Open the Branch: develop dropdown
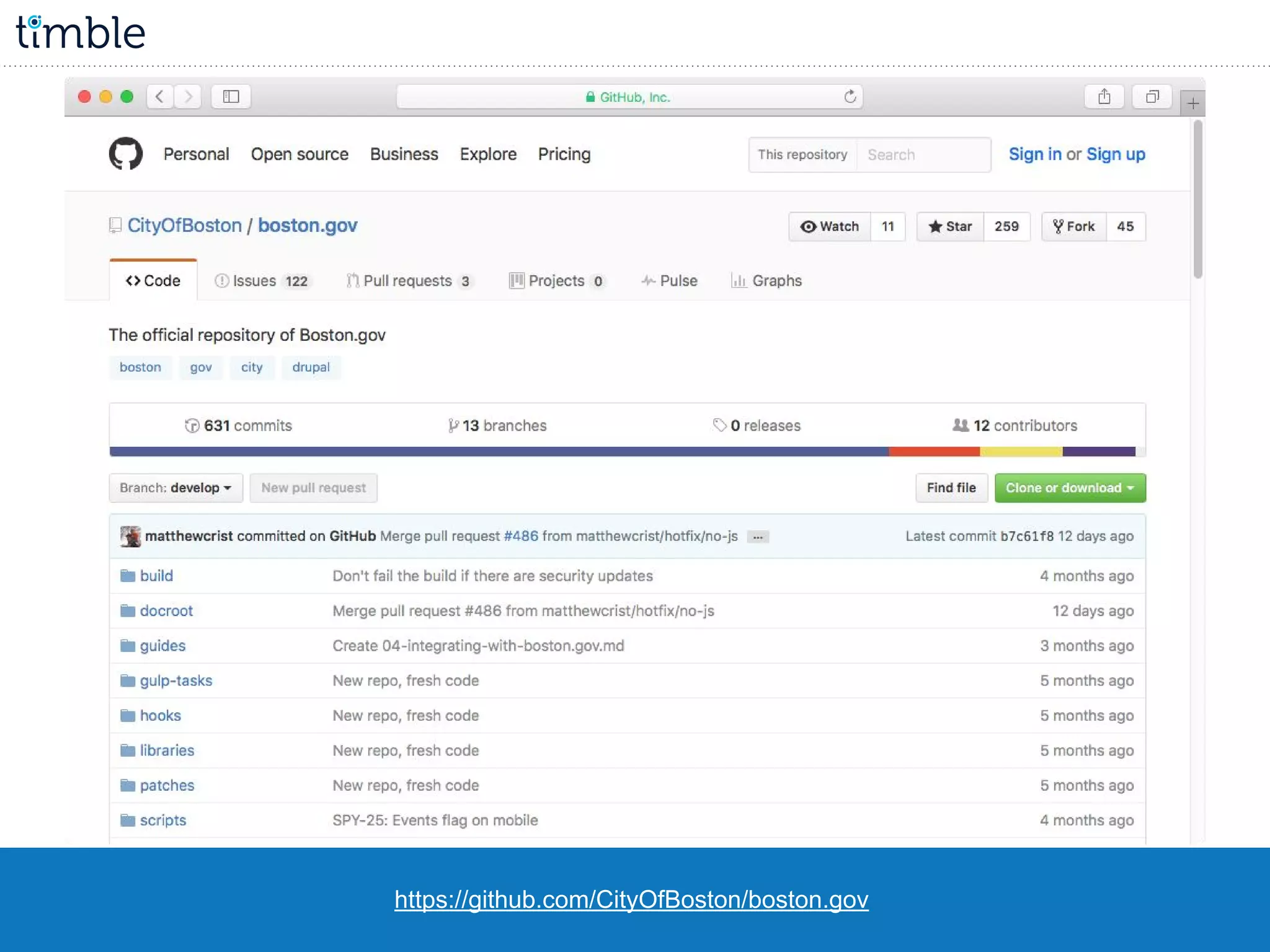This screenshot has height=952, width=1270. (x=175, y=488)
